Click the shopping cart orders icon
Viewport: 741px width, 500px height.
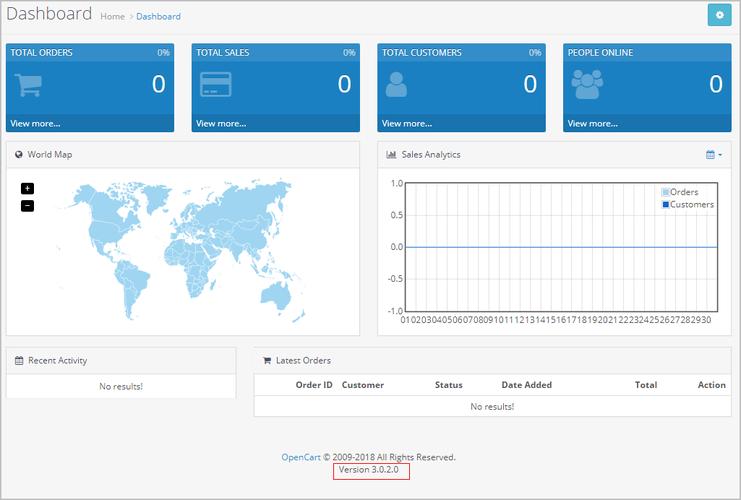28,85
